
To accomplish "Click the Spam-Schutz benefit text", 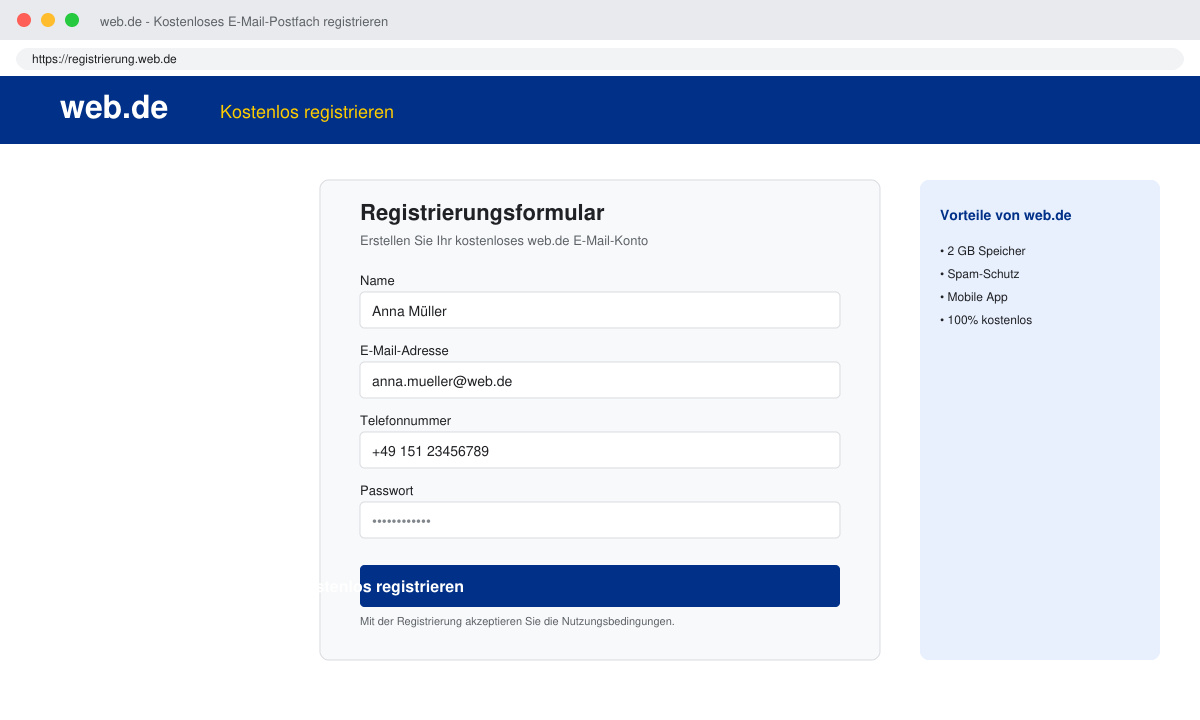I will click(x=980, y=274).
